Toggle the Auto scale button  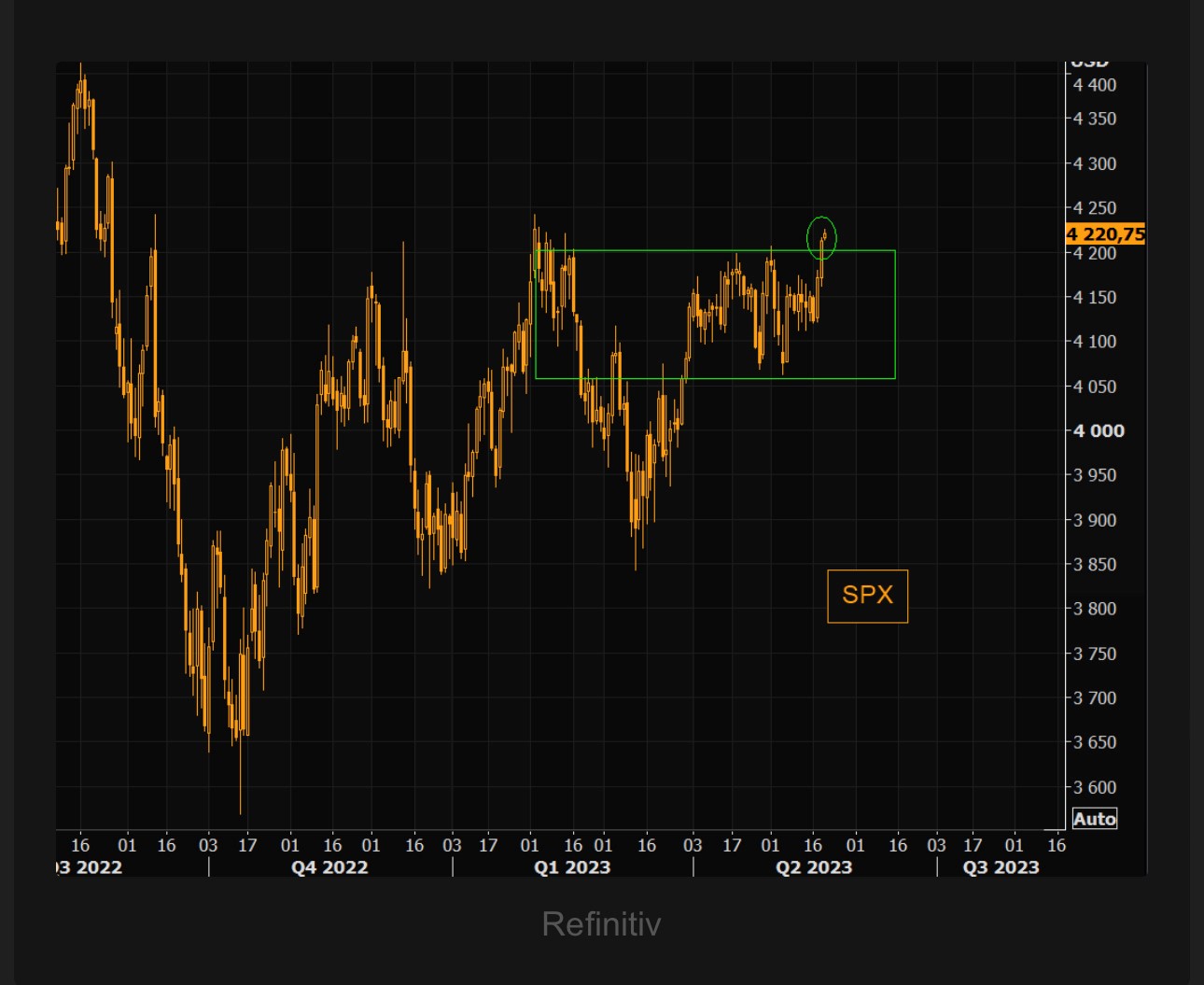coord(1094,819)
